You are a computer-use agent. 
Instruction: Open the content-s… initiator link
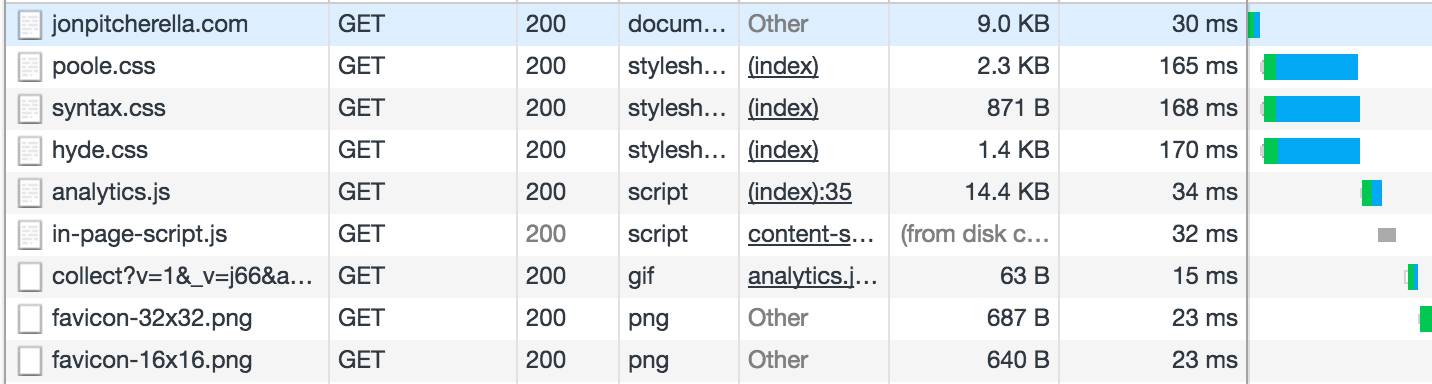pos(812,235)
